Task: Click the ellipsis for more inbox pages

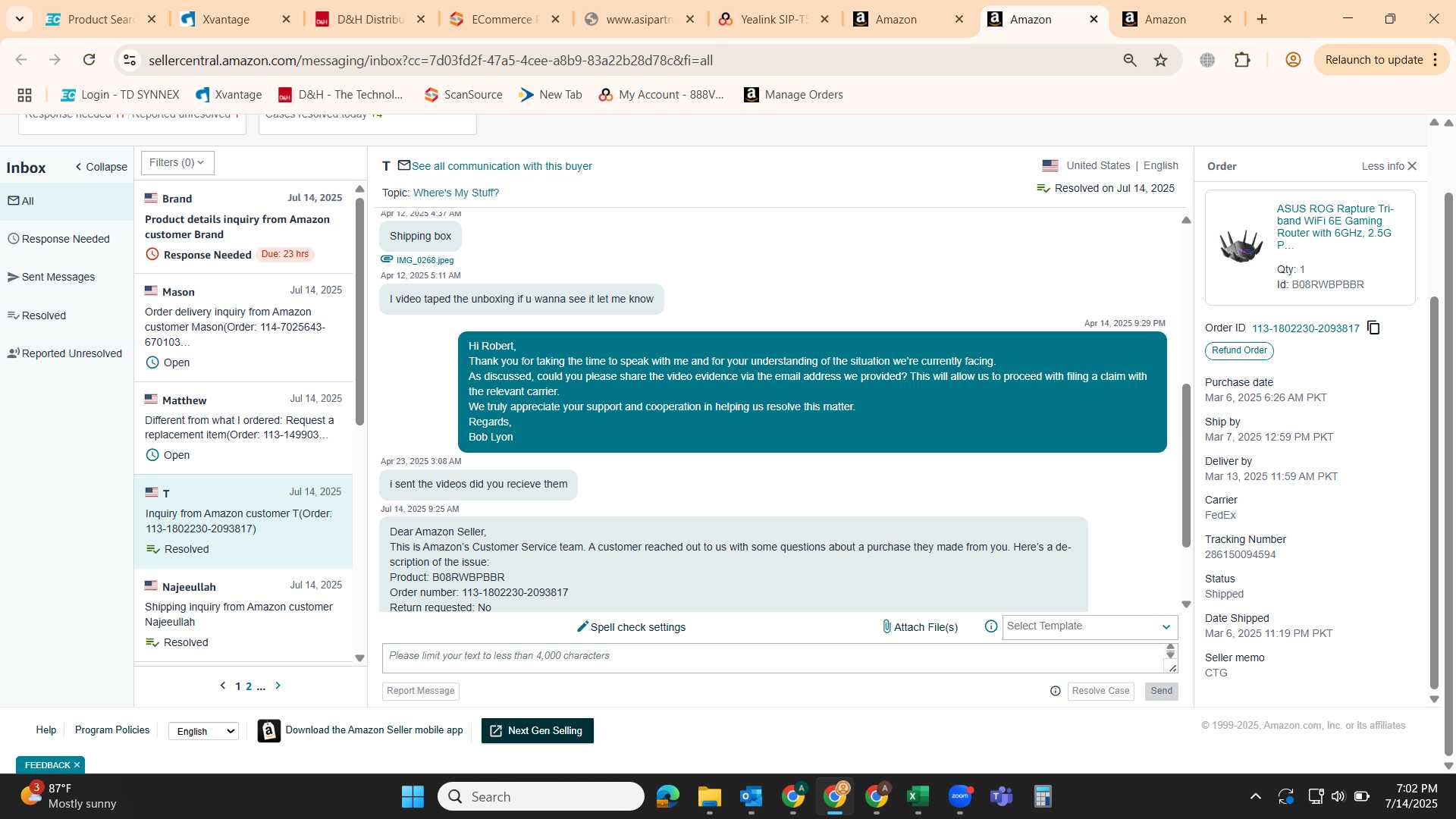Action: coord(261,686)
